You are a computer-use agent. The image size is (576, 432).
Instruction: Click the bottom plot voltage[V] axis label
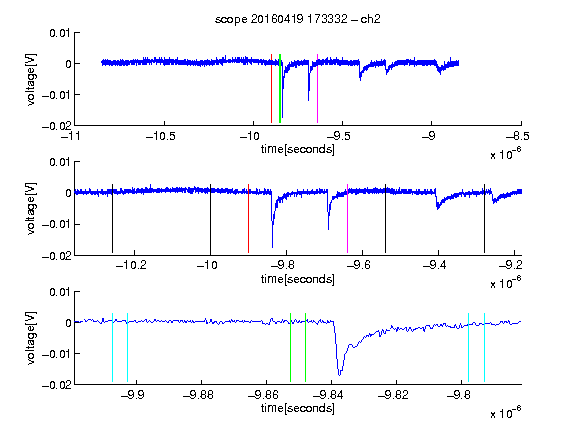click(31, 338)
